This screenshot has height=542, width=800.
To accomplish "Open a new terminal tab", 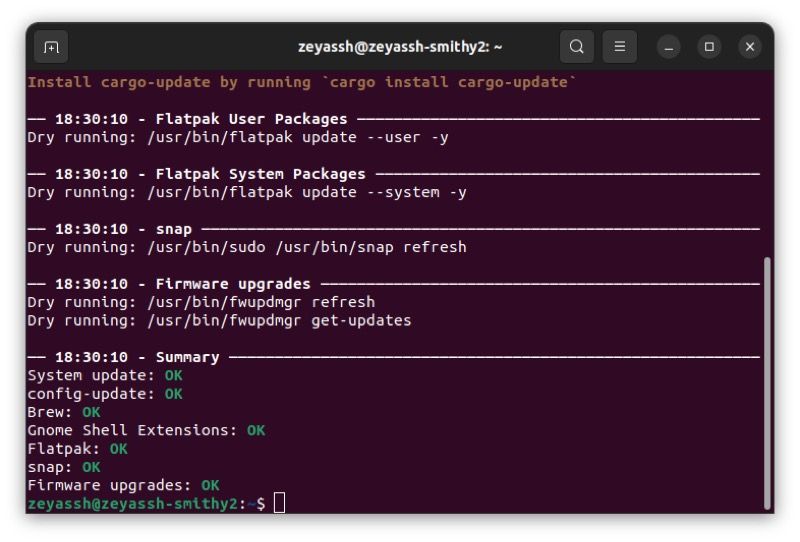I will click(51, 47).
